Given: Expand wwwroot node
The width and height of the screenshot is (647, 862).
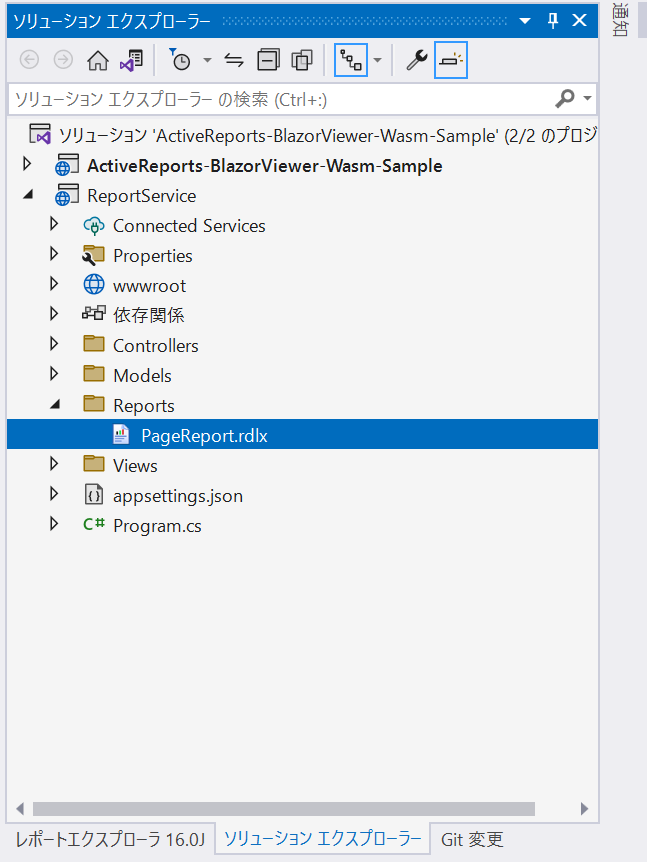Looking at the screenshot, I should pyautogui.click(x=54, y=284).
